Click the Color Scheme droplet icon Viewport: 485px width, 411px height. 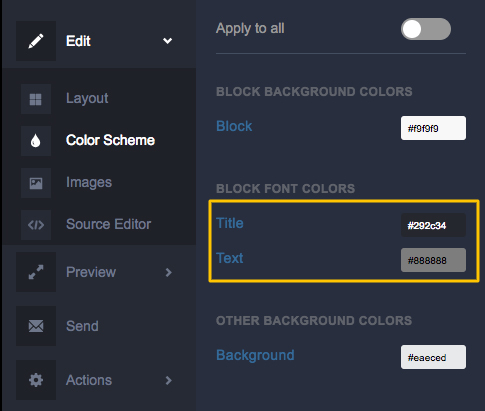coord(36,141)
